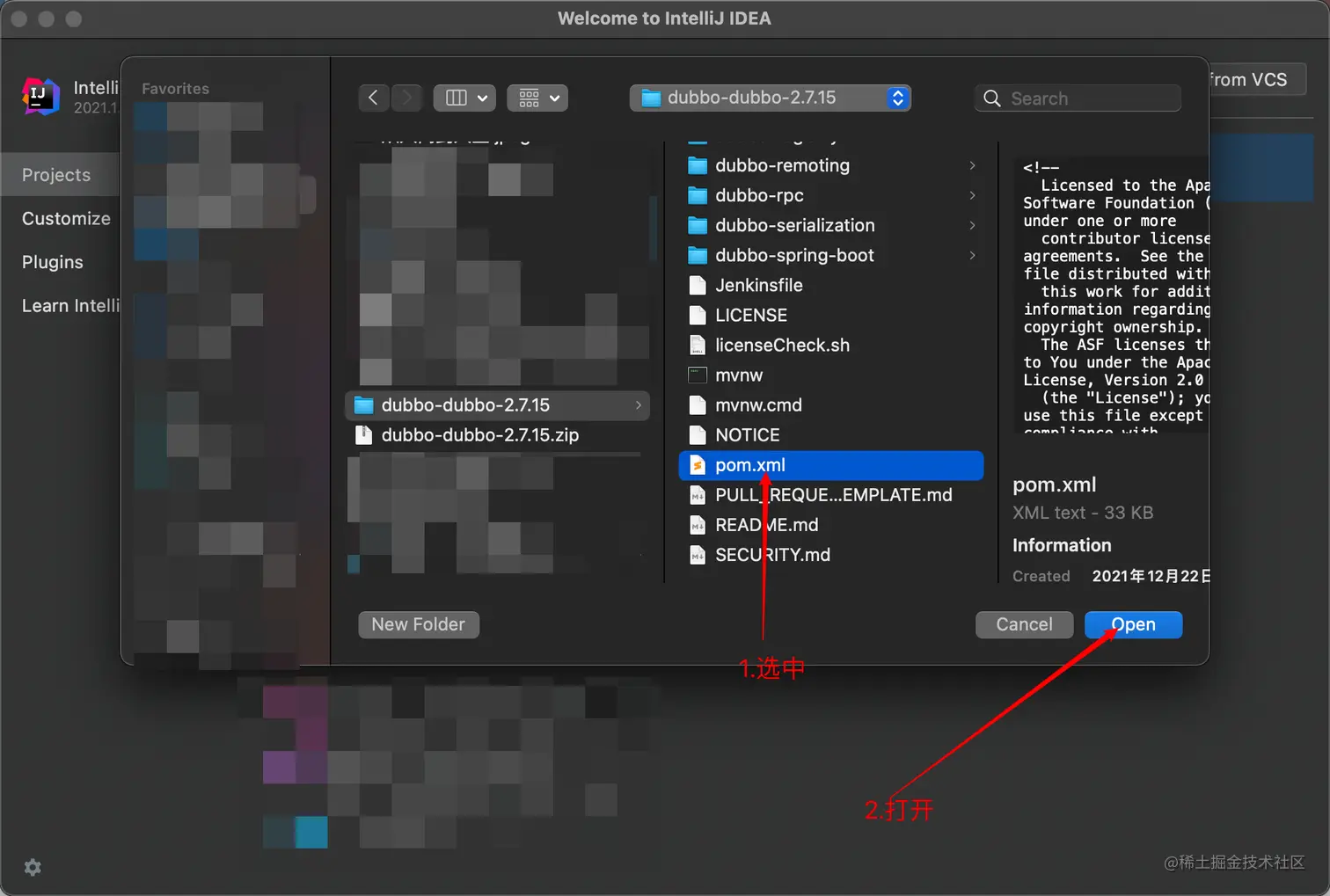1330x896 pixels.
Task: Select the Jenkinsfile file
Action: (x=831, y=285)
